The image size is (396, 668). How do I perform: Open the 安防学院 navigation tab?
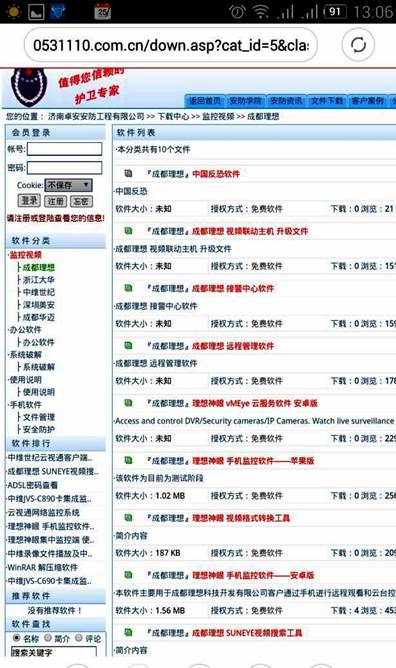point(245,101)
